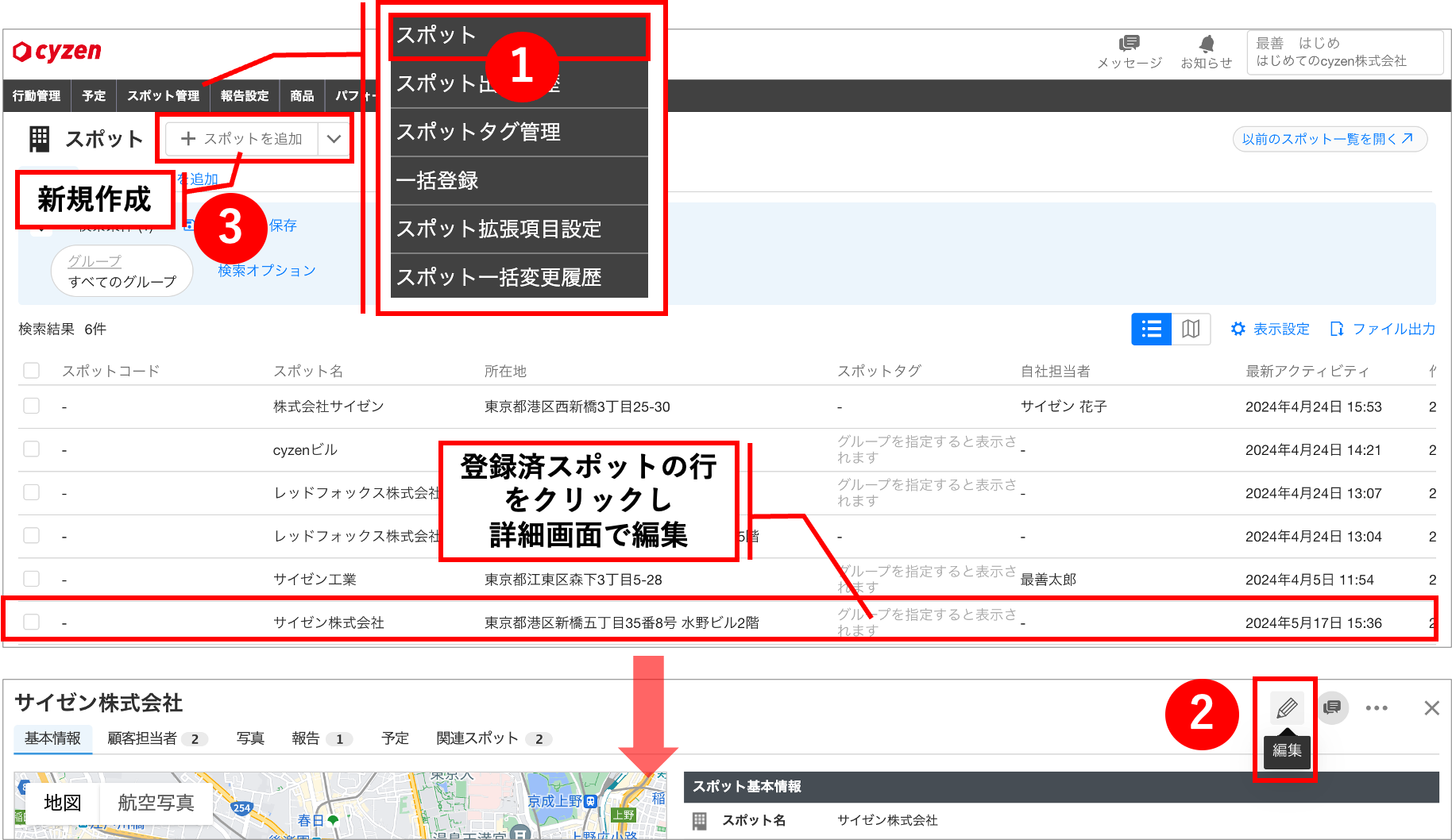Click 検索オプション link
This screenshot has height=840, width=1452.
267,271
